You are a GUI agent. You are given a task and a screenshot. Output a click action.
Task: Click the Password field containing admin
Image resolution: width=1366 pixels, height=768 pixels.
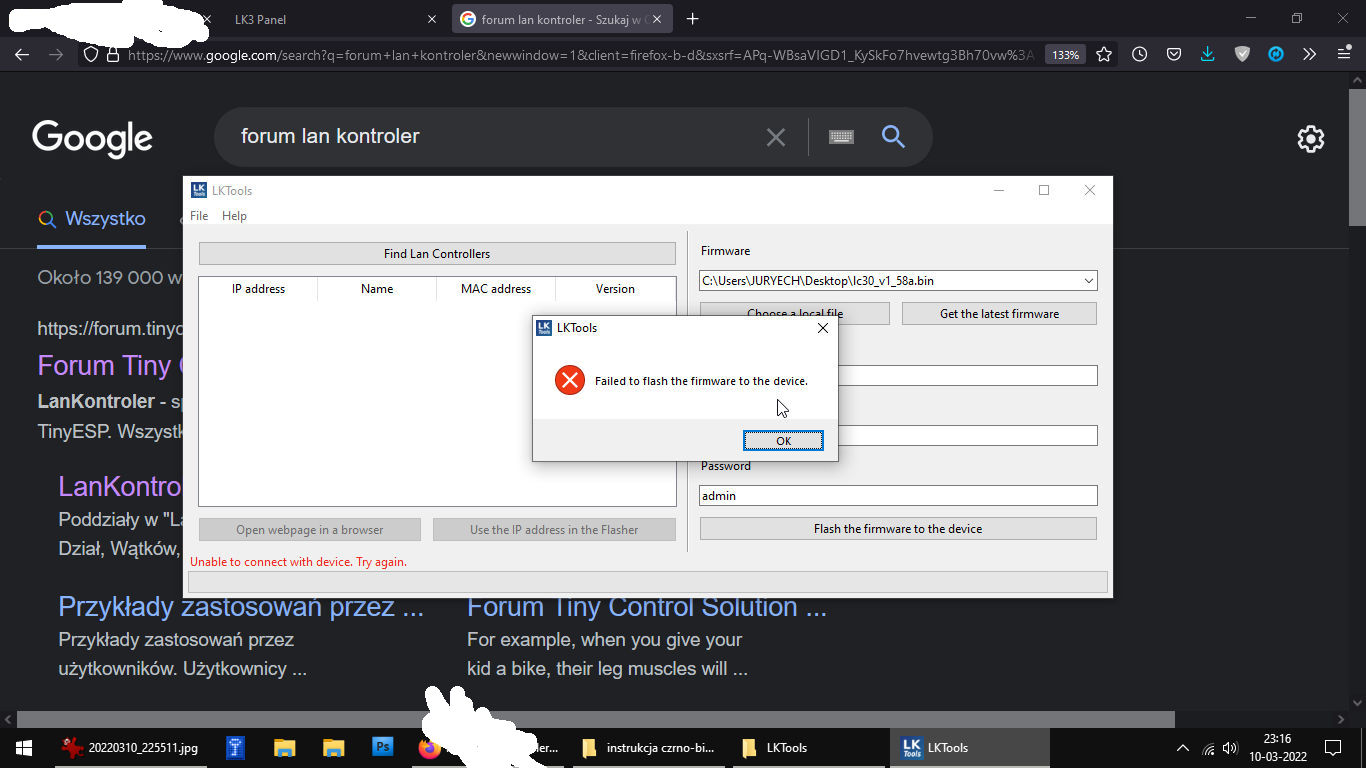pyautogui.click(x=897, y=496)
